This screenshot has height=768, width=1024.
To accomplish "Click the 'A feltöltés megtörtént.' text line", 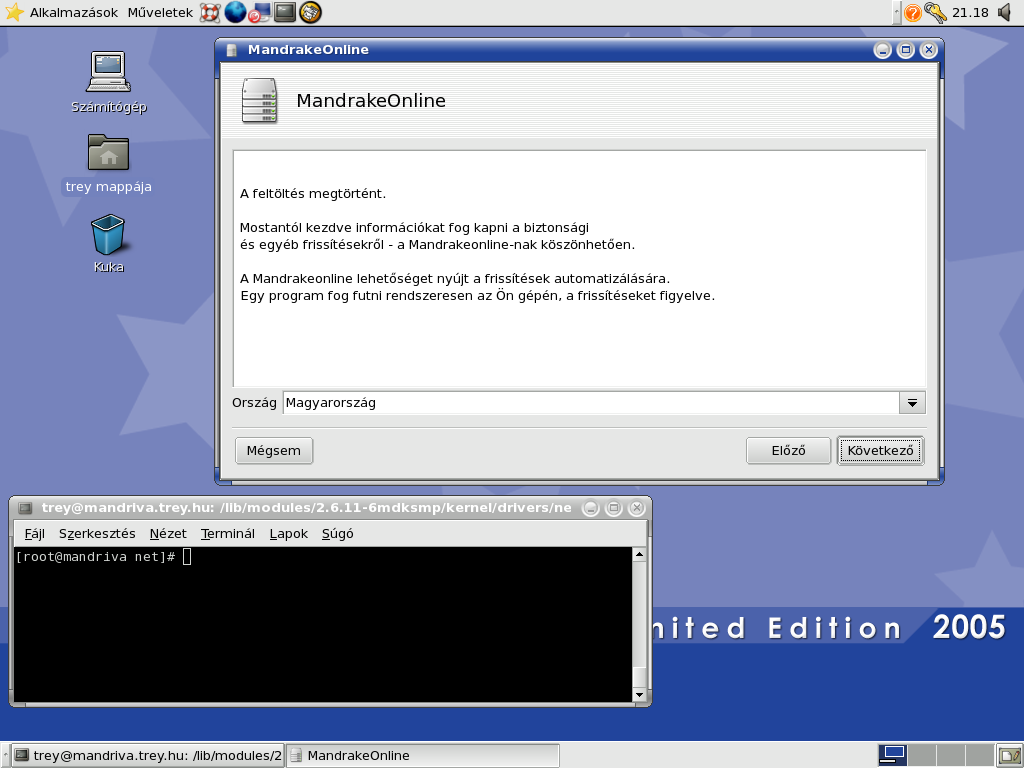I will [313, 193].
